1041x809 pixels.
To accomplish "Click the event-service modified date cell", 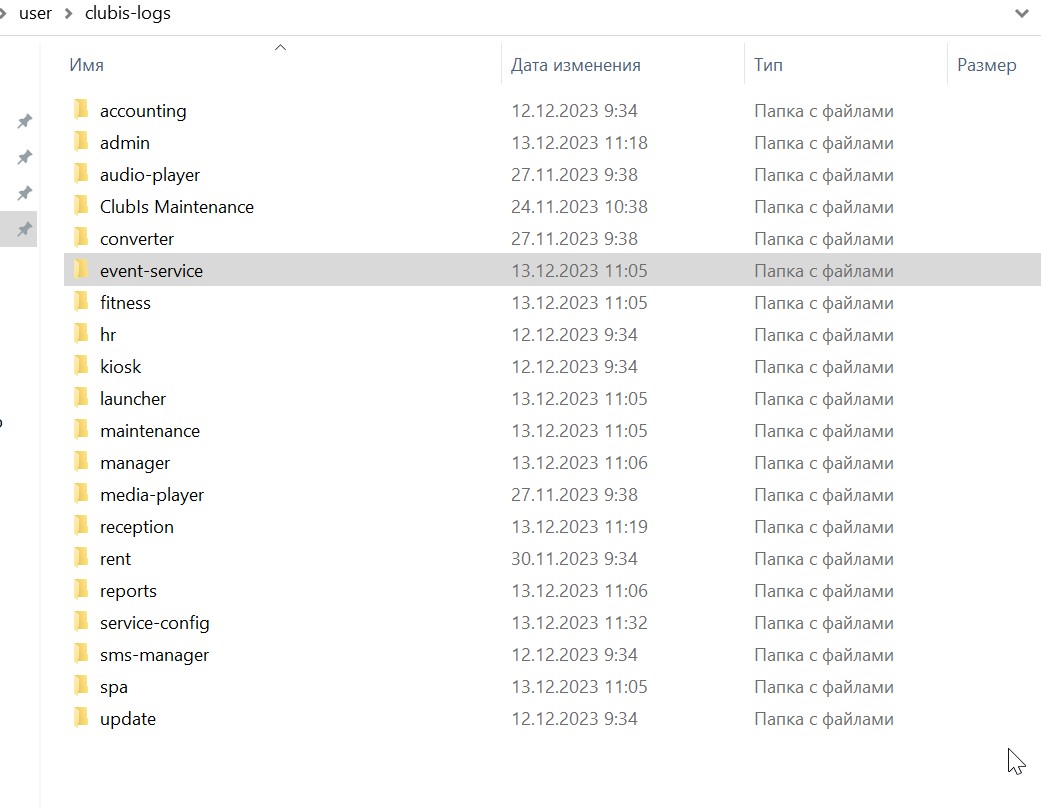I will point(579,271).
